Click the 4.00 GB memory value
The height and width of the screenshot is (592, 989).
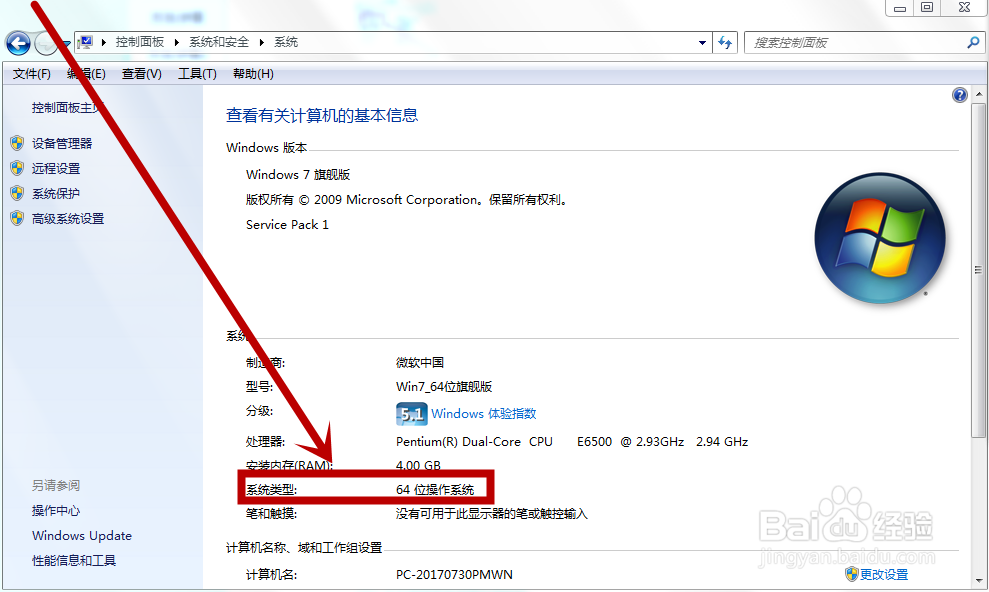pyautogui.click(x=418, y=465)
